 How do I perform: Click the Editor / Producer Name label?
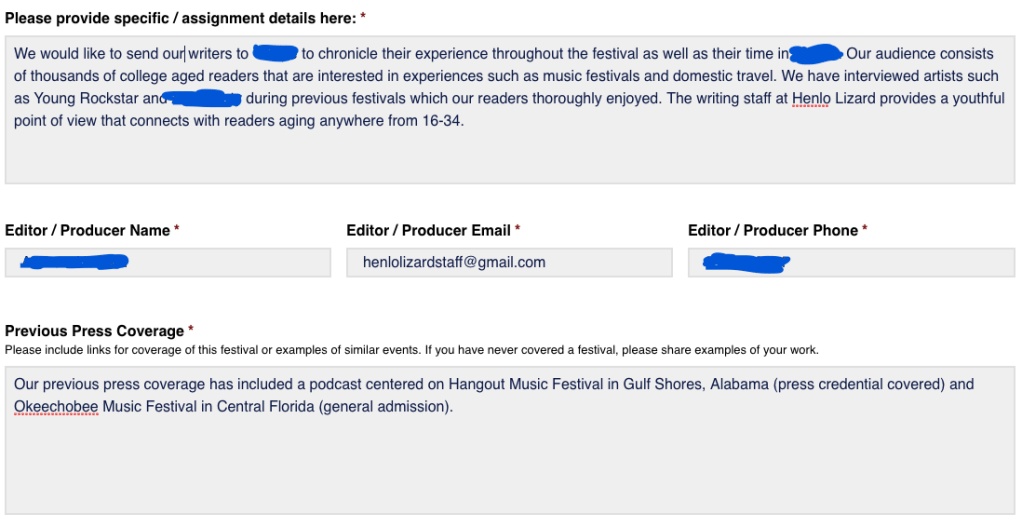click(88, 230)
